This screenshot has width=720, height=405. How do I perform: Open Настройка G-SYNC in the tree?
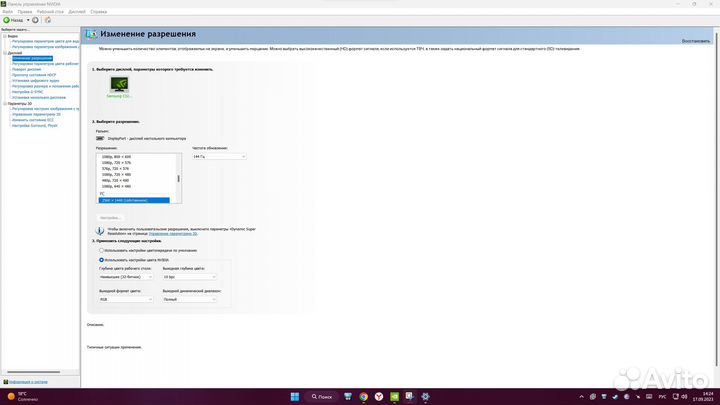[28, 92]
